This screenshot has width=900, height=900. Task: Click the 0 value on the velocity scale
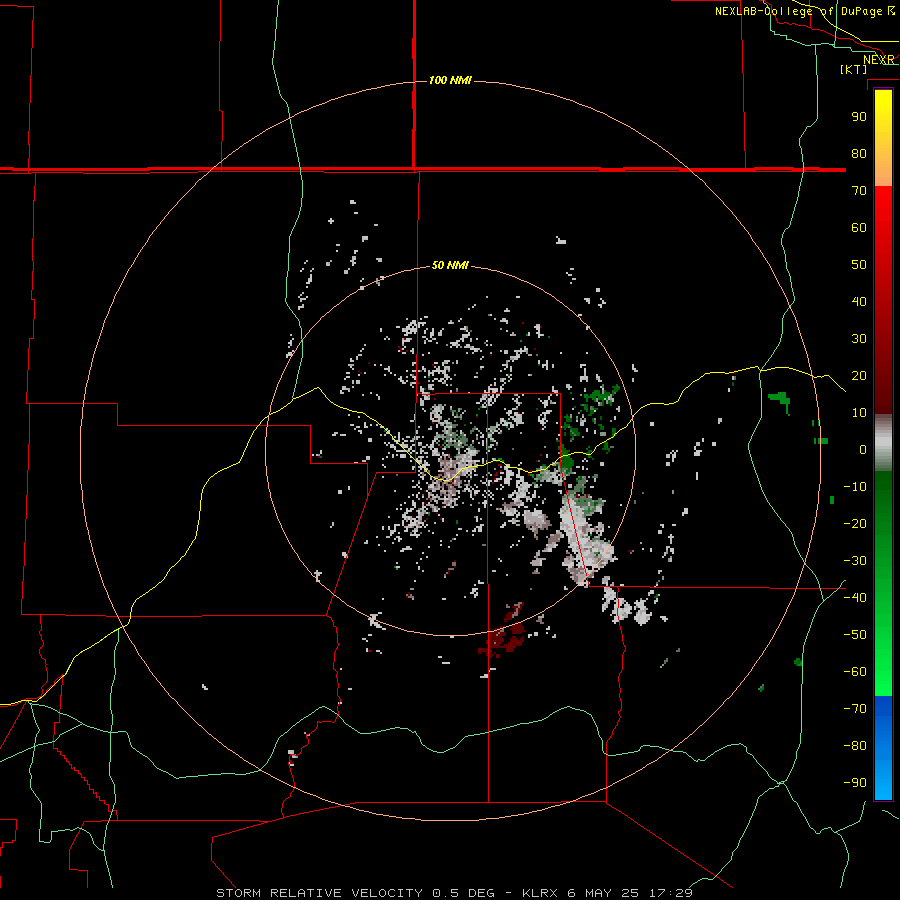(863, 449)
